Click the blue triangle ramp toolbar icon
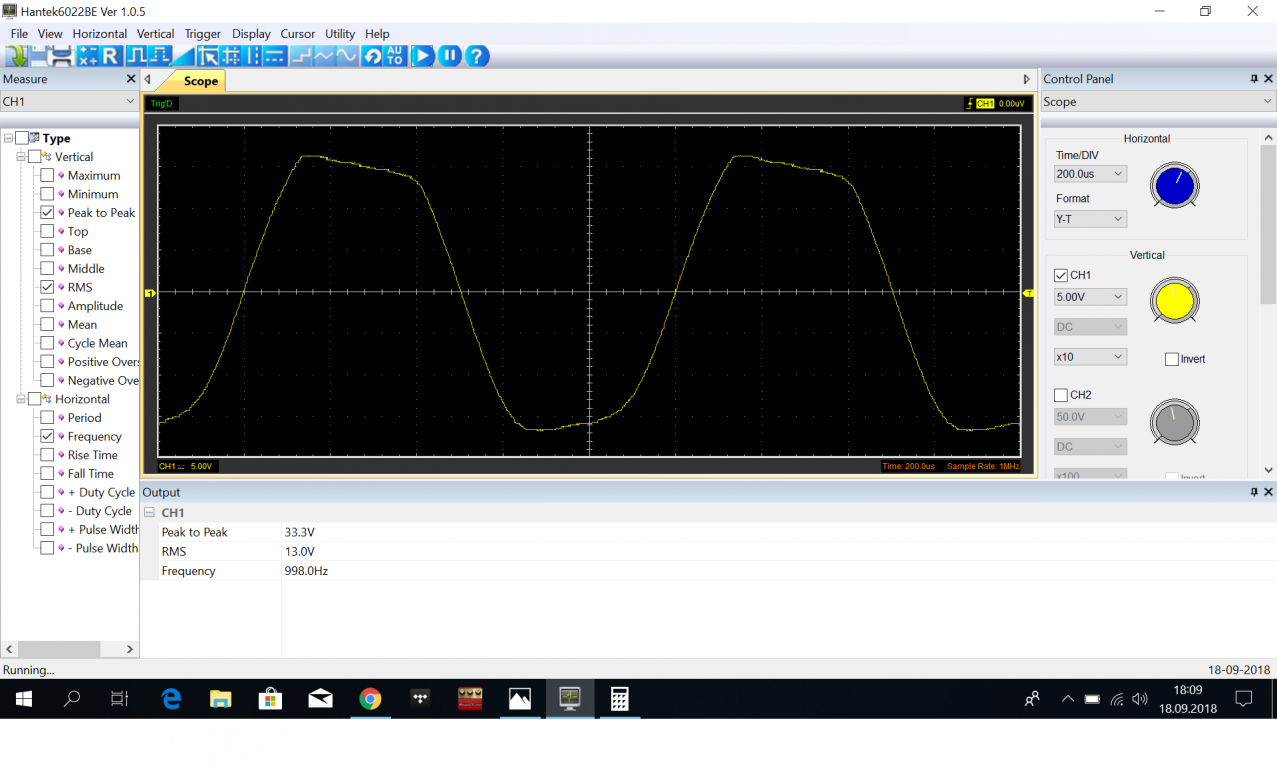This screenshot has width=1277, height=768. [x=183, y=56]
